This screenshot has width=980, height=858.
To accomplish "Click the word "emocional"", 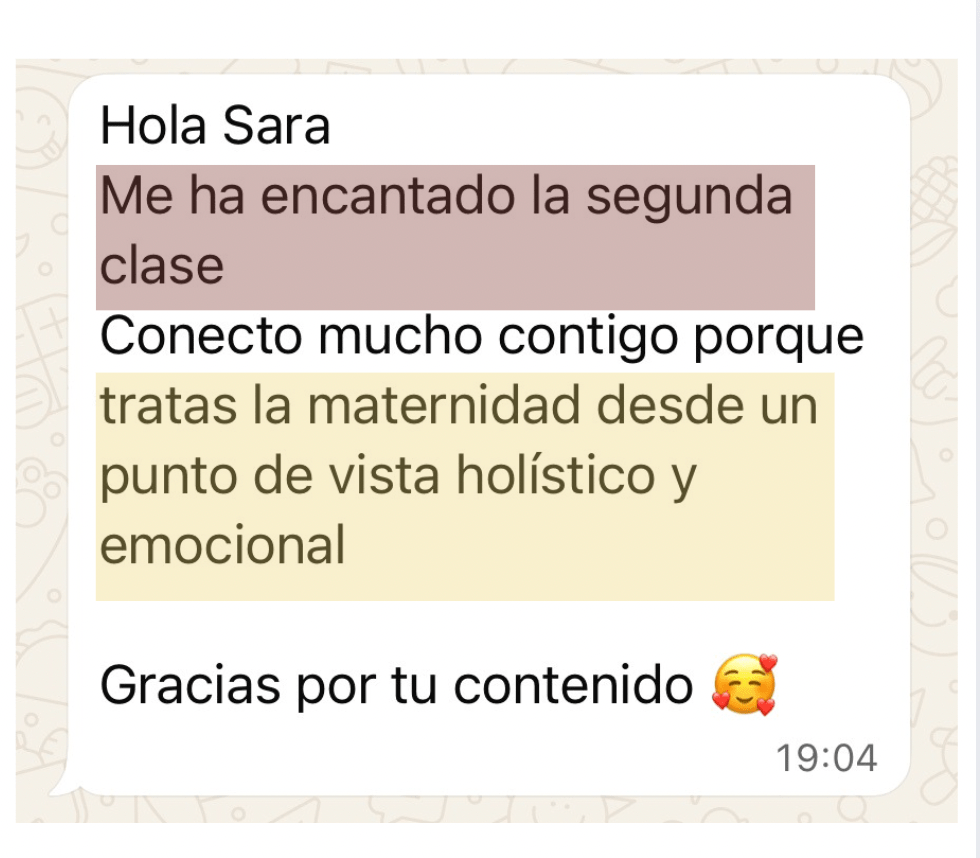I will pos(222,545).
